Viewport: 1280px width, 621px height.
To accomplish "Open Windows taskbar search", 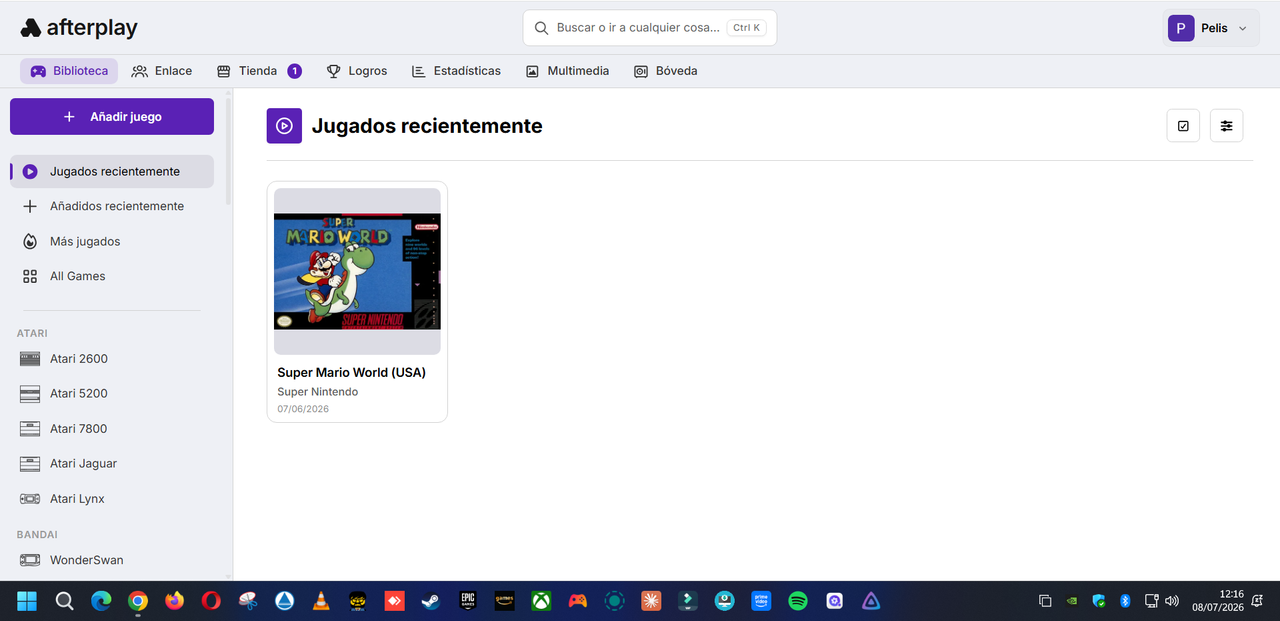I will click(64, 601).
